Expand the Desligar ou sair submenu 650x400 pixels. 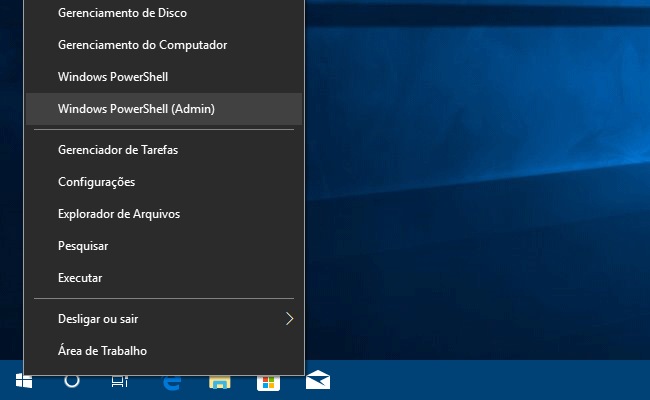click(x=164, y=319)
